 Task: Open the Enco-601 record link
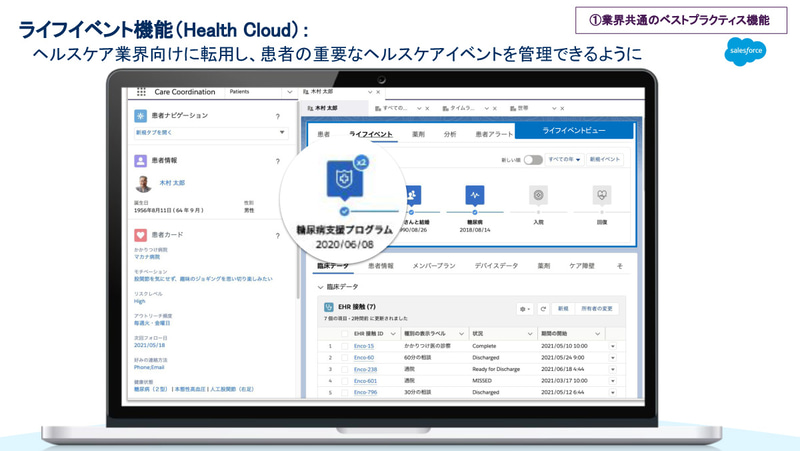365,381
